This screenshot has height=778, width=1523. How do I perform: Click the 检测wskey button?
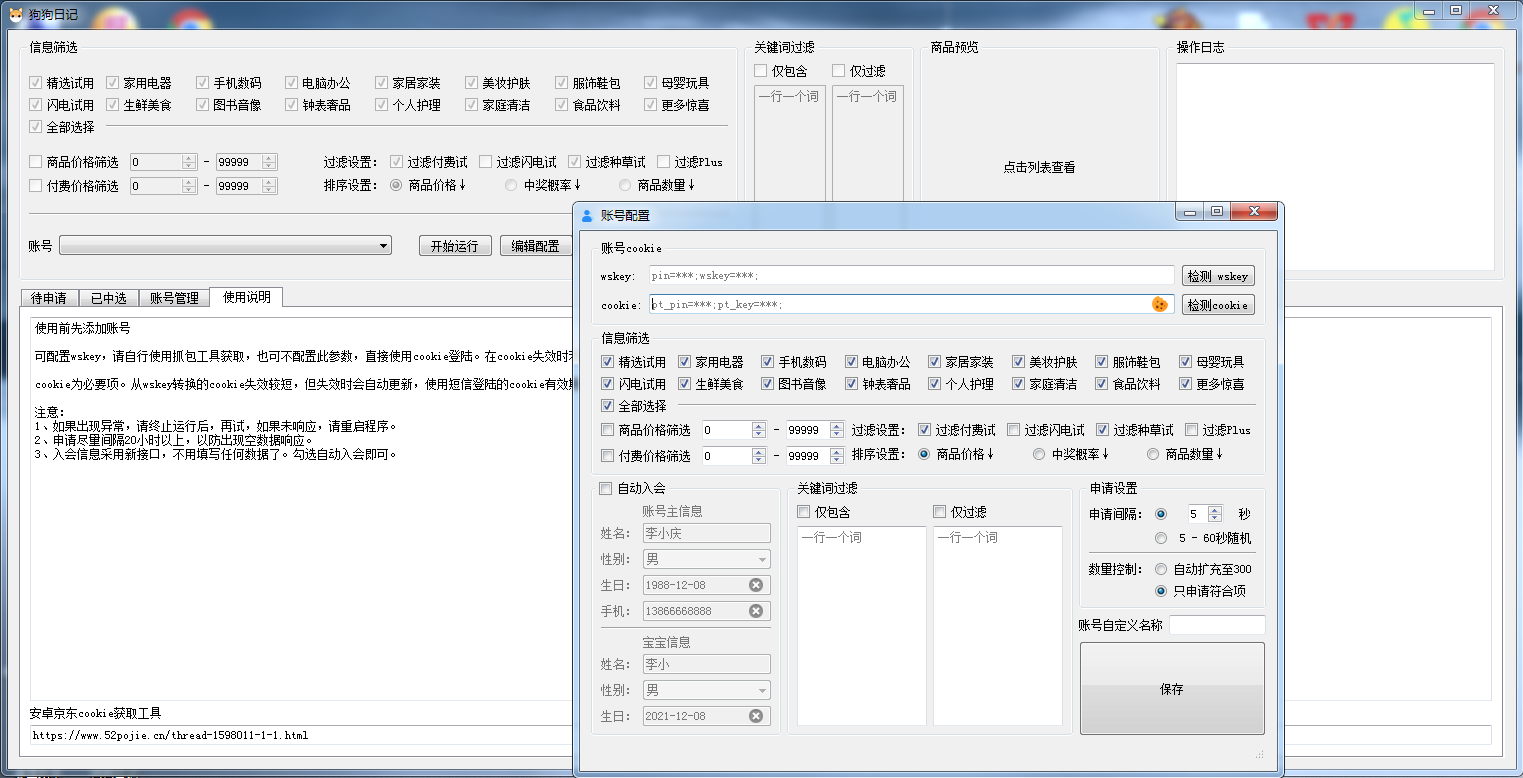1218,275
